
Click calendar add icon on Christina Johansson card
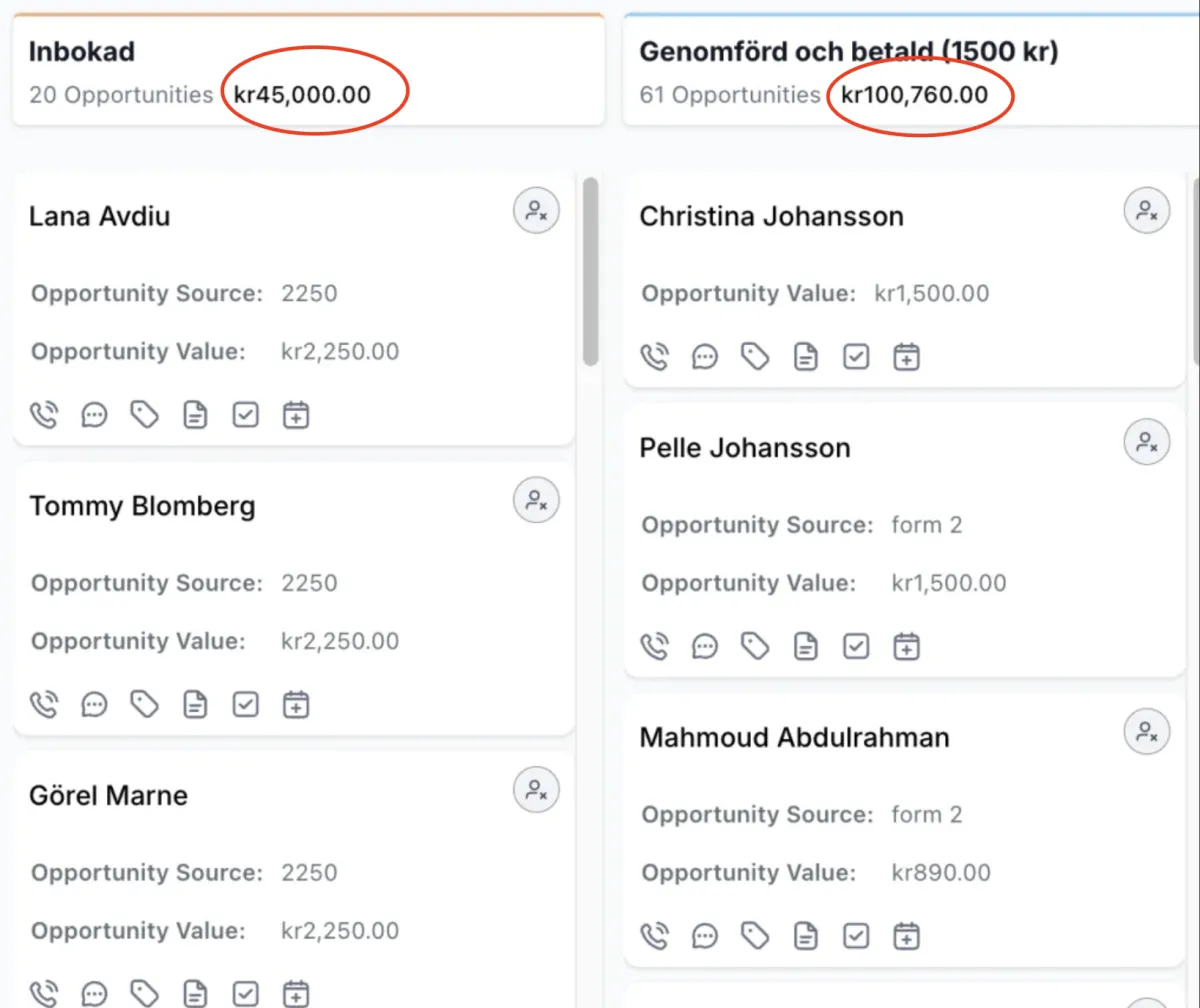906,357
